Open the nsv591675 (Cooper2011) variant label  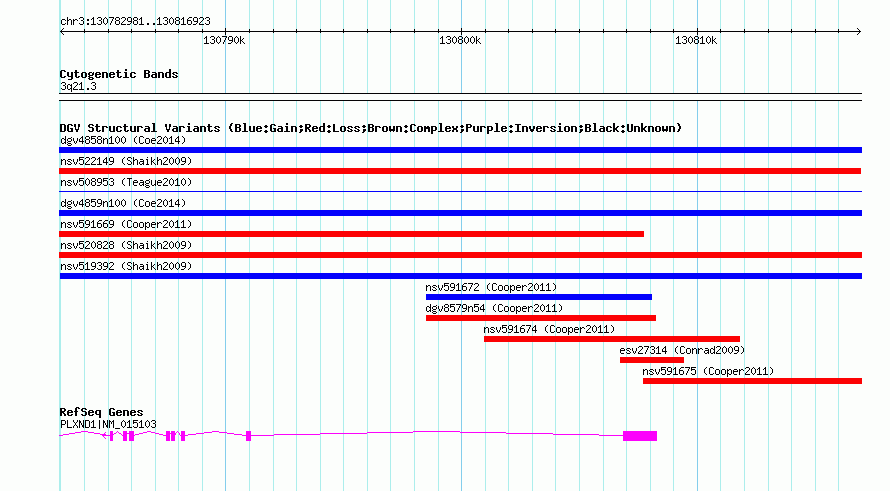tap(708, 371)
